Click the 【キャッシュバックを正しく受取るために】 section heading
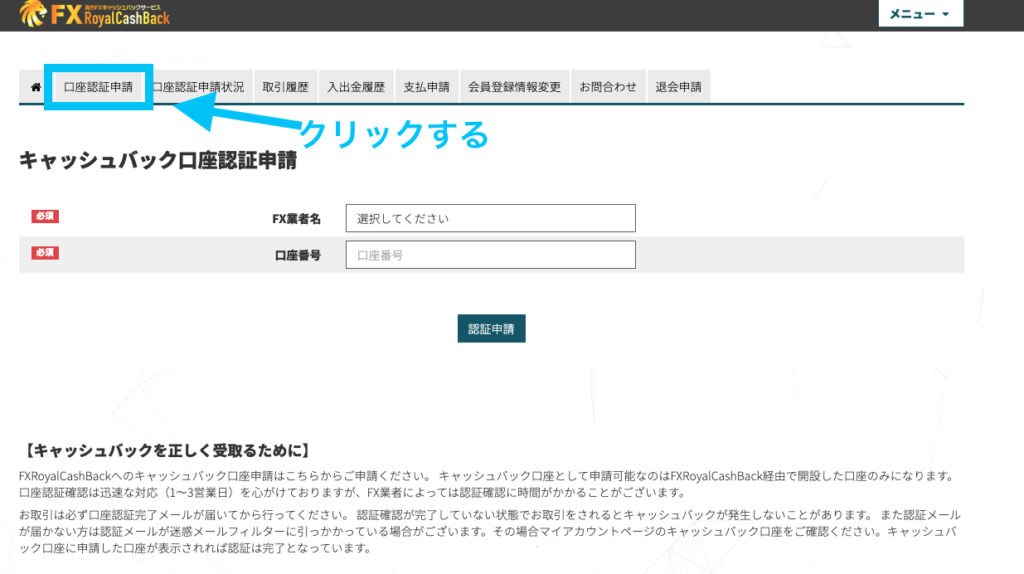 click(164, 451)
